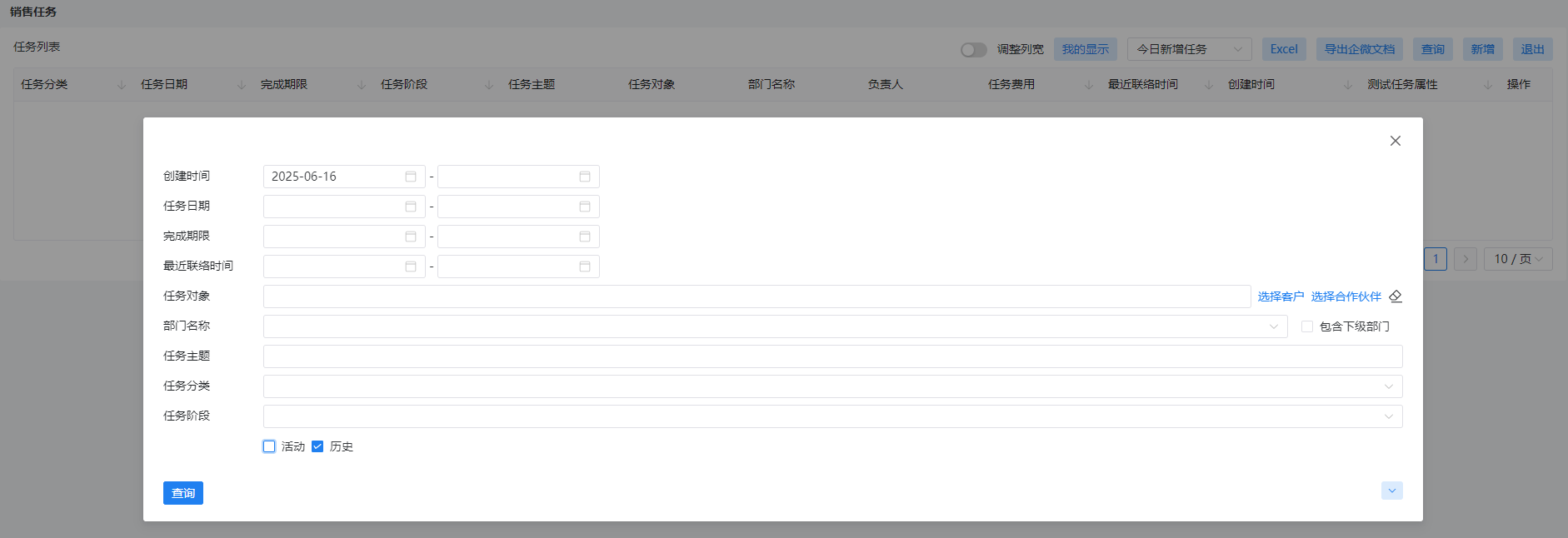The width and height of the screenshot is (1568, 538).
Task: Open calendar for 最近联络时间 end date
Action: [585, 267]
